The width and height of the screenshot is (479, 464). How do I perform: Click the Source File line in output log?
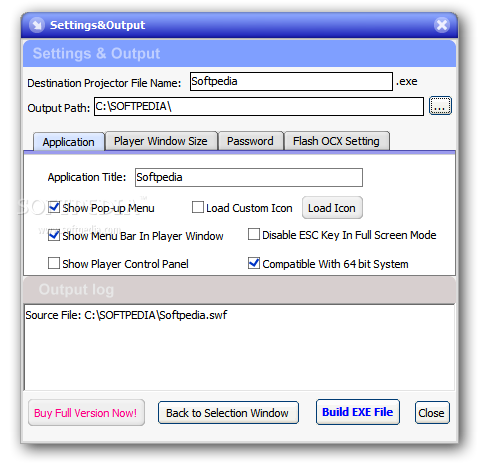coord(127,315)
